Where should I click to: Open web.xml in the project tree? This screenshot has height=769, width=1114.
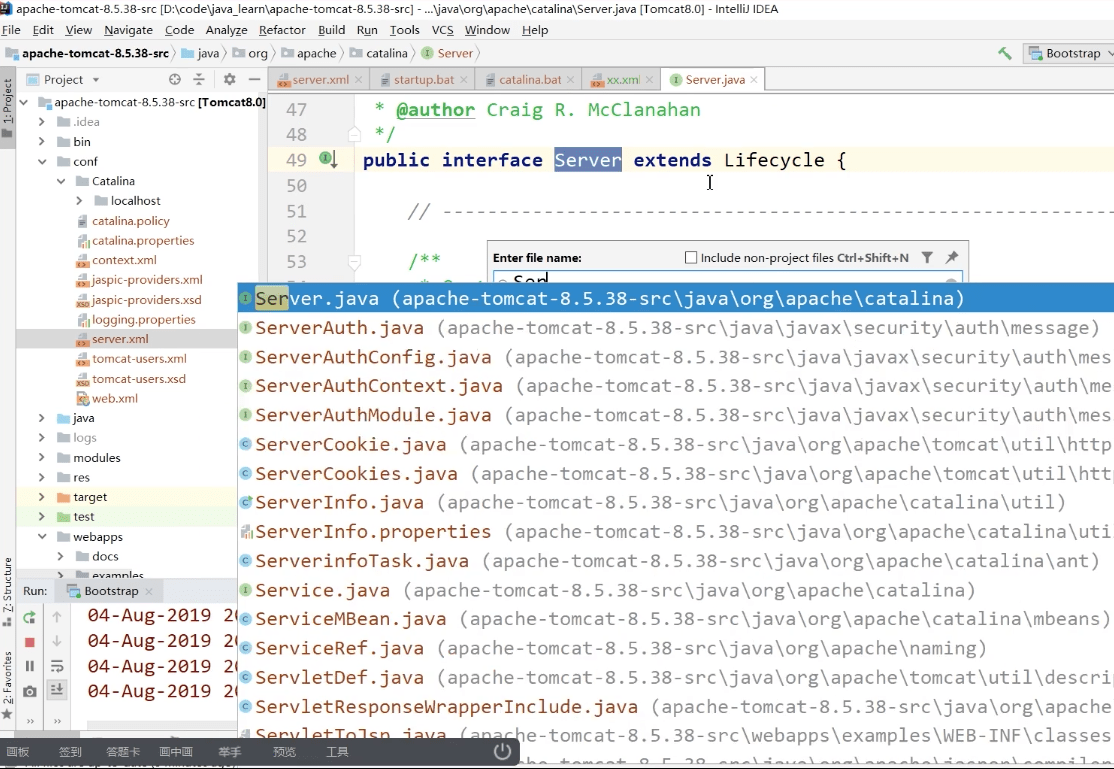[x=115, y=398]
